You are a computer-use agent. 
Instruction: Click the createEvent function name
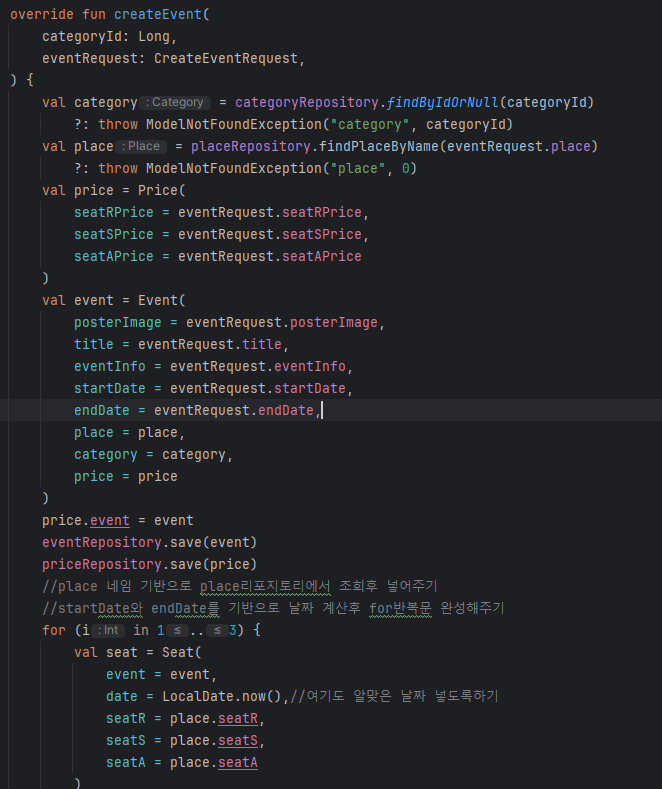click(x=157, y=14)
